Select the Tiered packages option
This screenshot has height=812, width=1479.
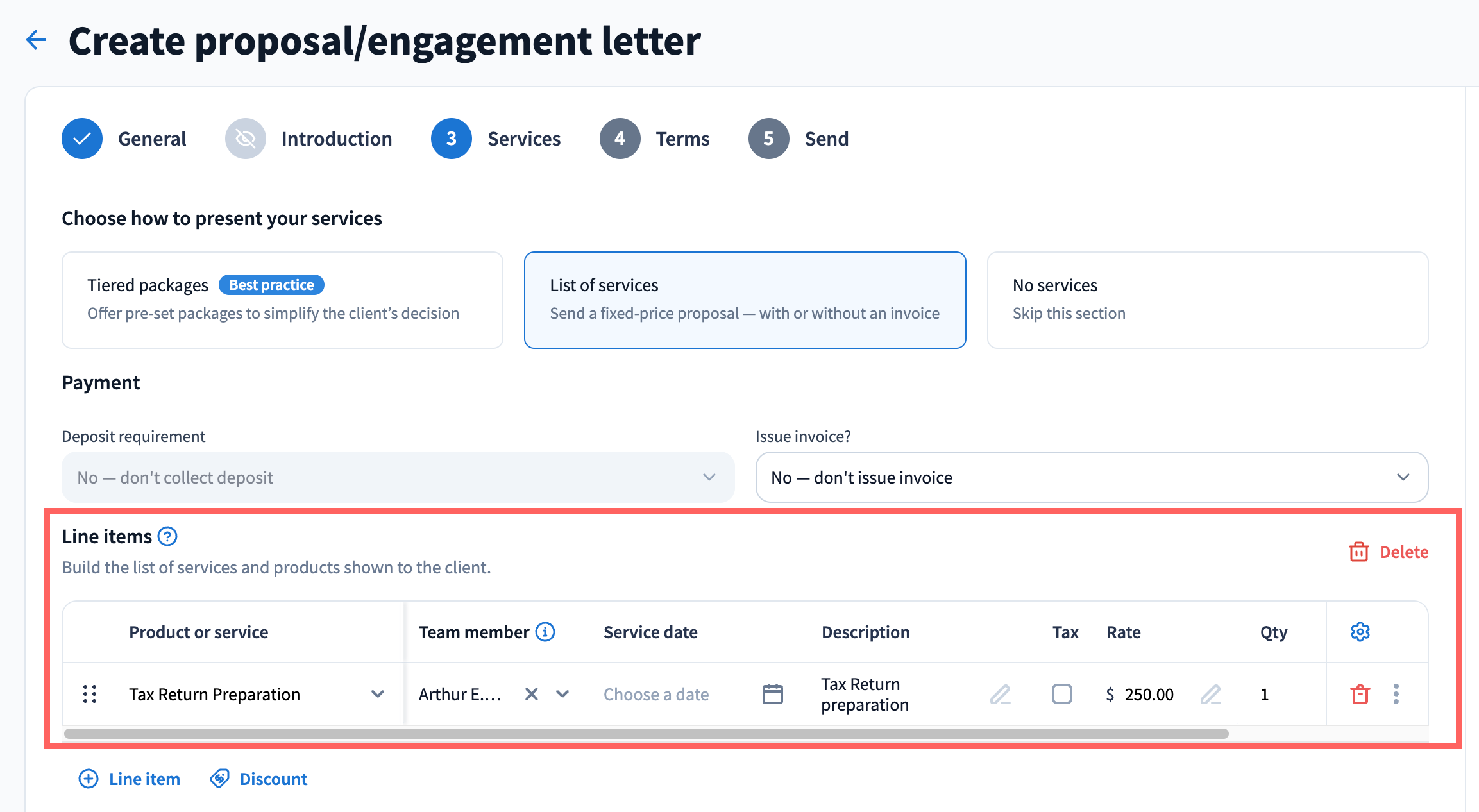point(282,300)
